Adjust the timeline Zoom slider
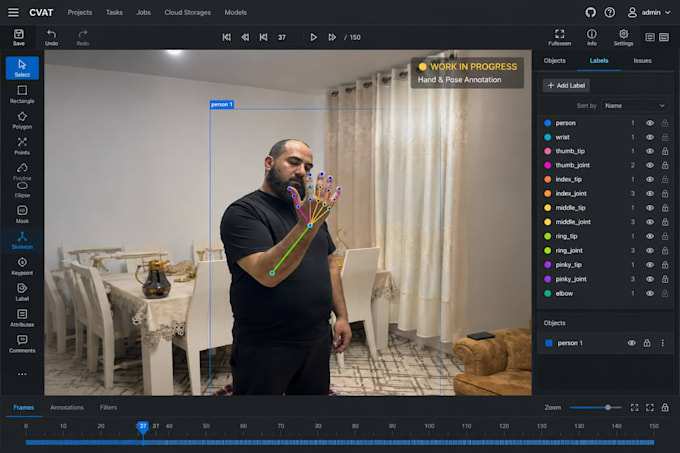Screen dimensions: 680x453 pos(608,407)
